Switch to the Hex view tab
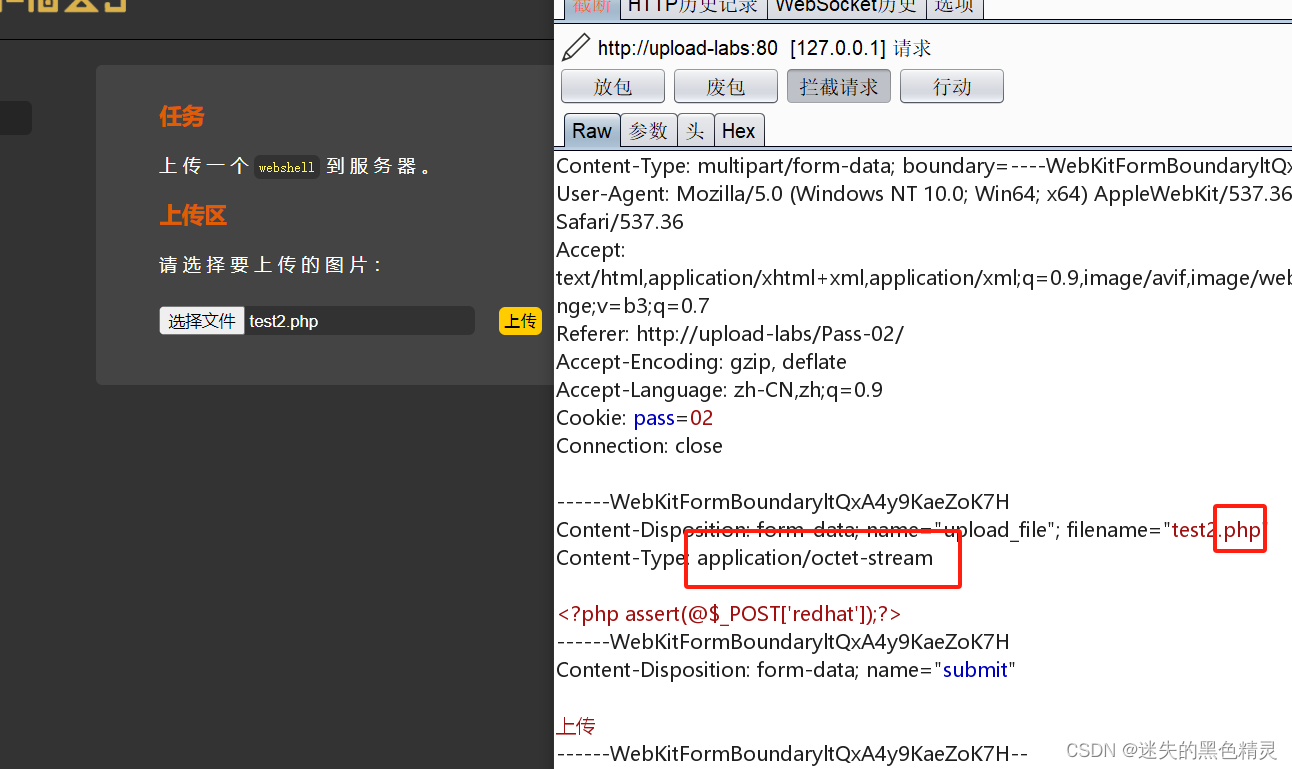Screen dimensions: 1292x769 738,131
